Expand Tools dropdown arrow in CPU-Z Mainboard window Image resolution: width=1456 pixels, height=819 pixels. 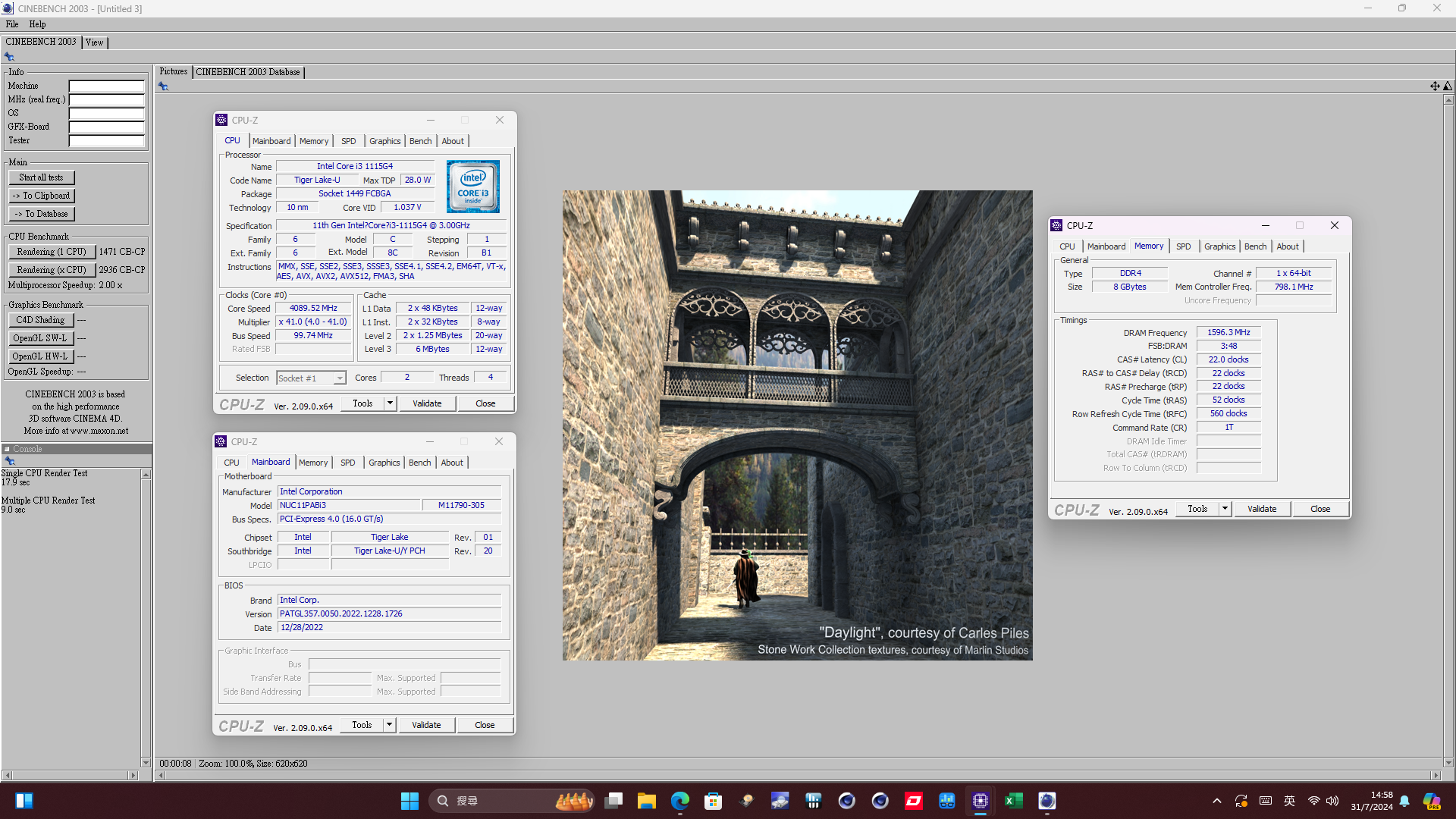click(389, 725)
